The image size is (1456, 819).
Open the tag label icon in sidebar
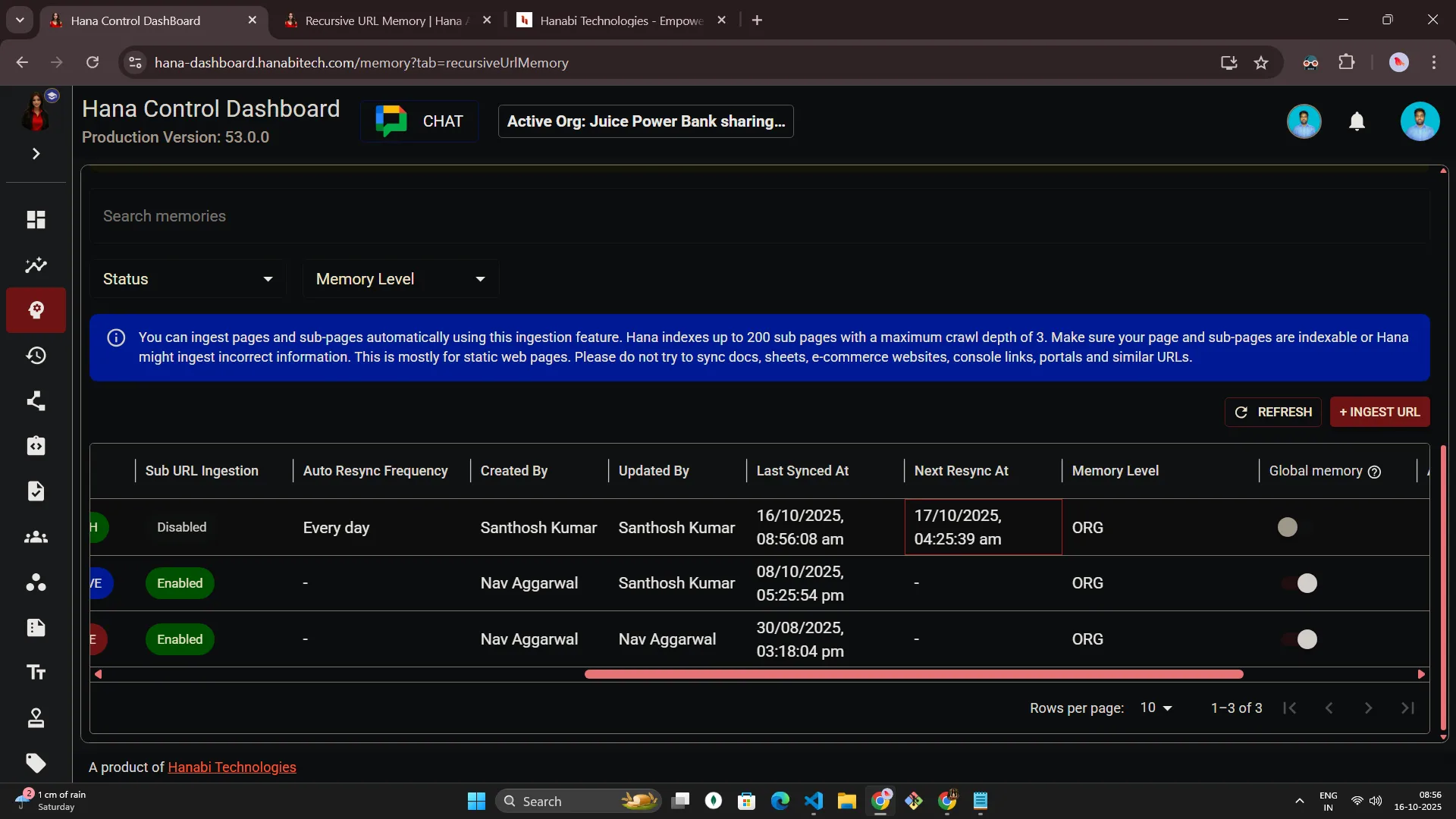(36, 763)
